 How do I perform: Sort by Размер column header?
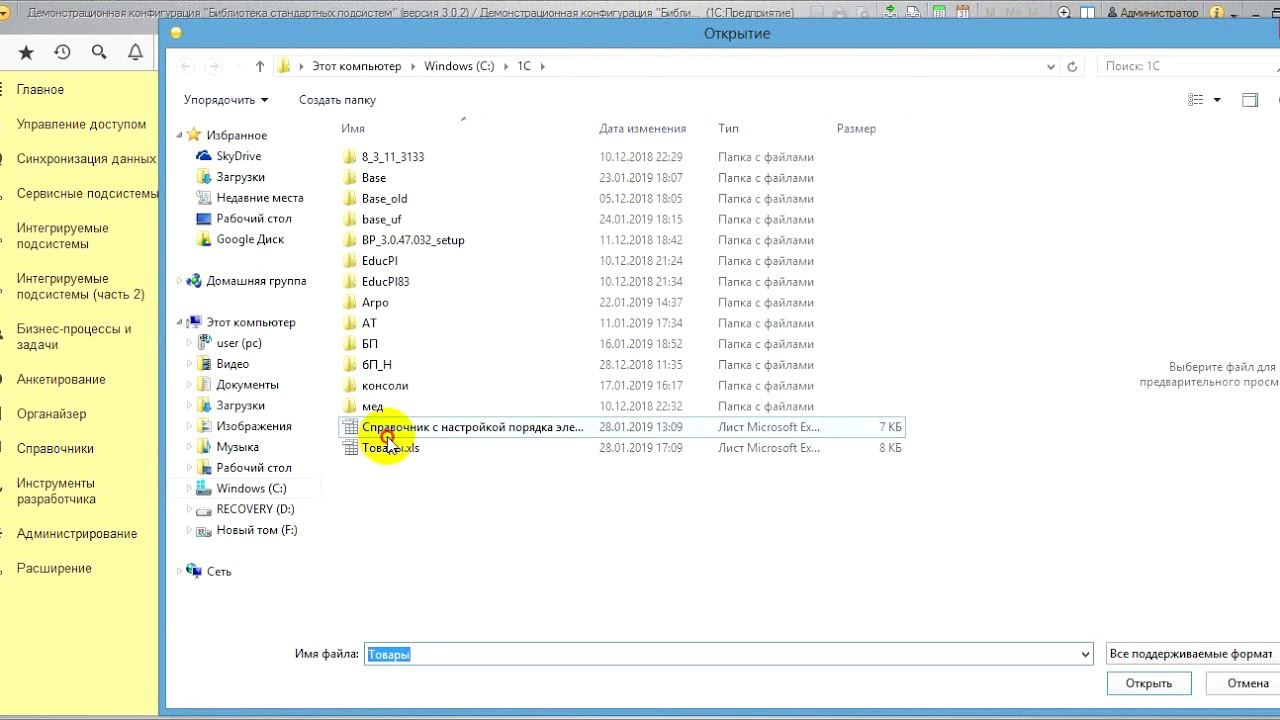(856, 128)
